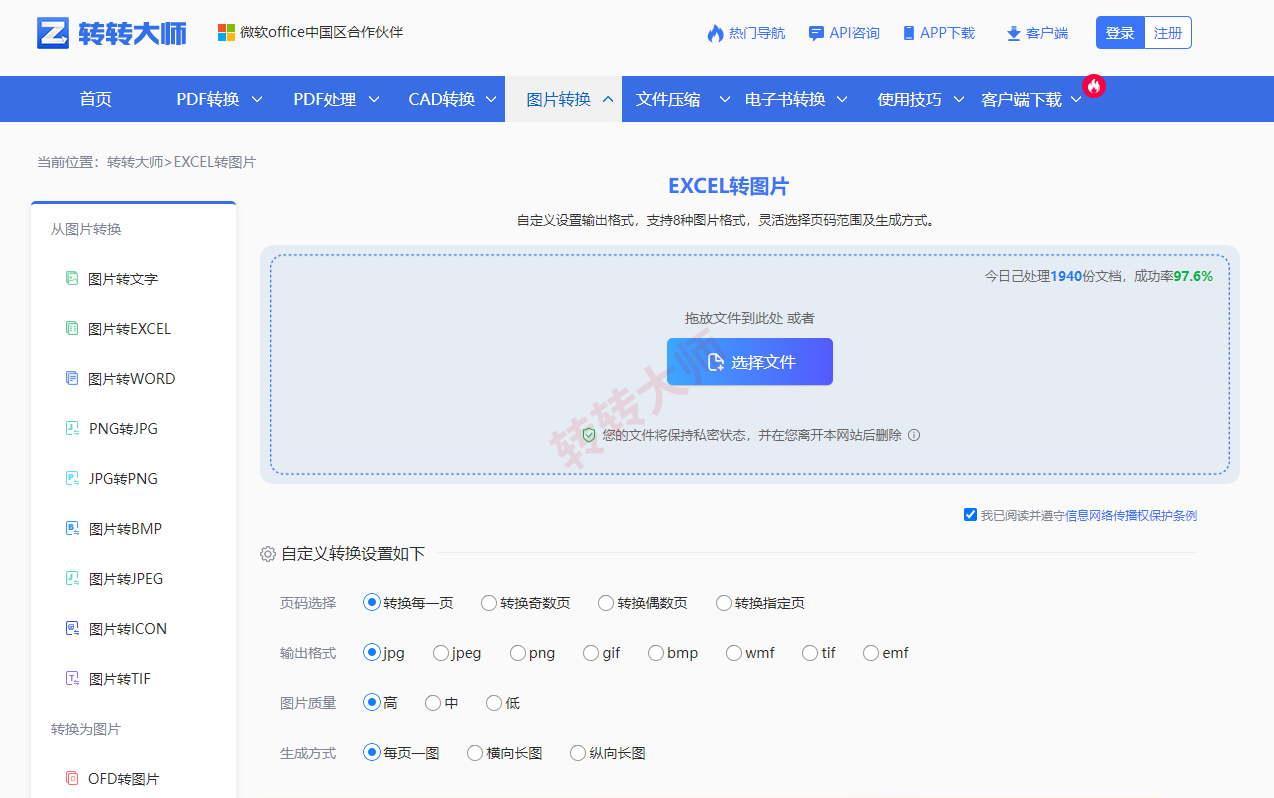Choose wmf as output format
Image resolution: width=1274 pixels, height=798 pixels.
click(734, 653)
